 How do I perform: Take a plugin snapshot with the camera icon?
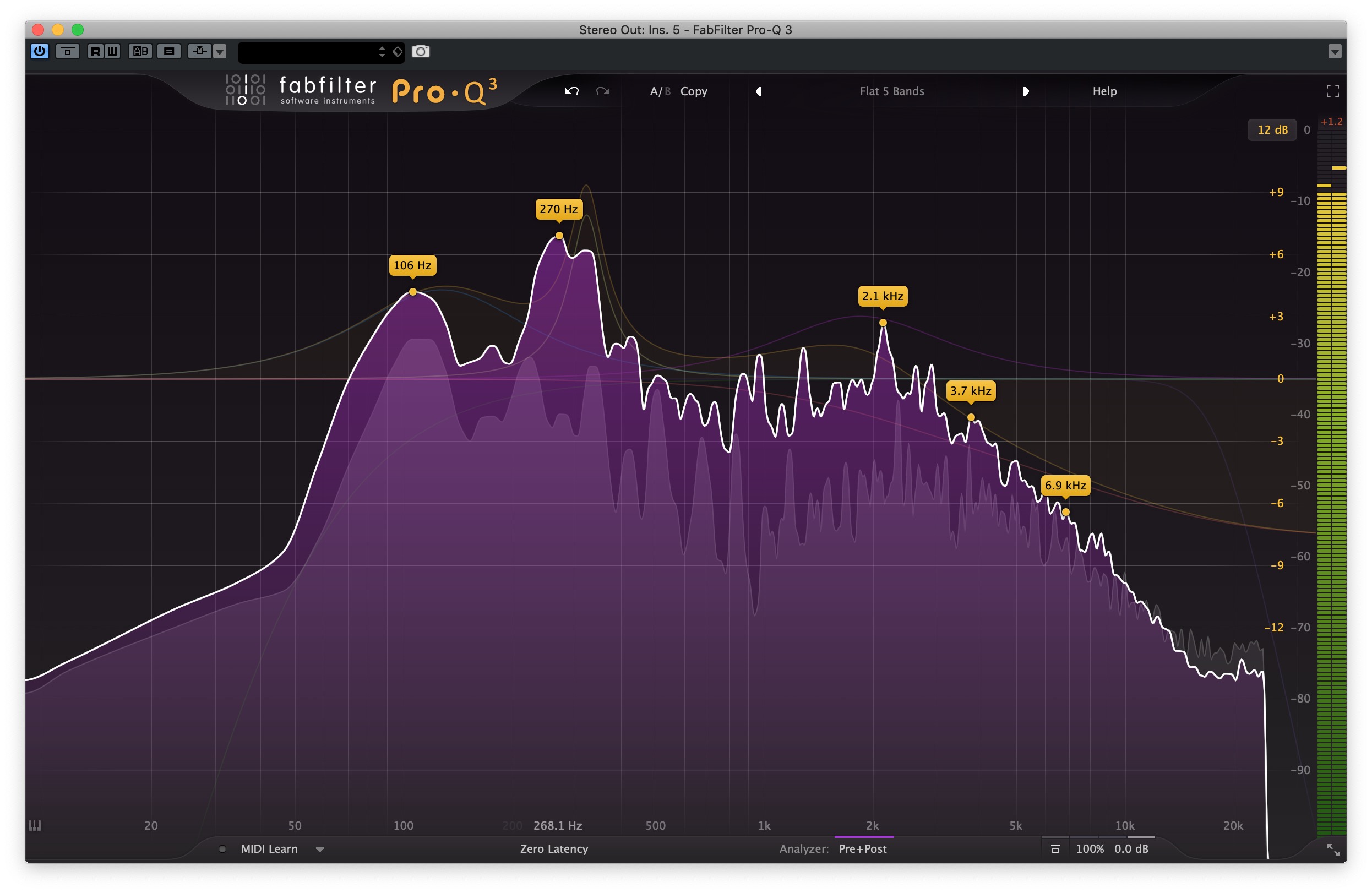(x=421, y=52)
